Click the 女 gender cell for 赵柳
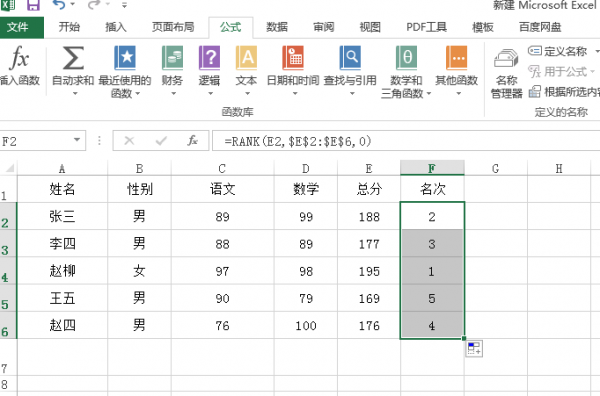 click(x=139, y=271)
